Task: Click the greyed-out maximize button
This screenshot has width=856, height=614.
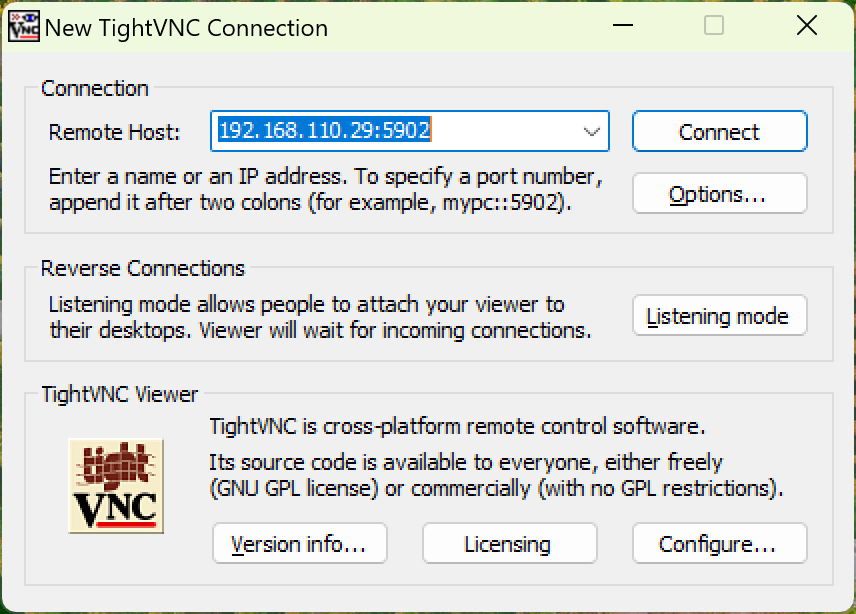Action: point(713,27)
